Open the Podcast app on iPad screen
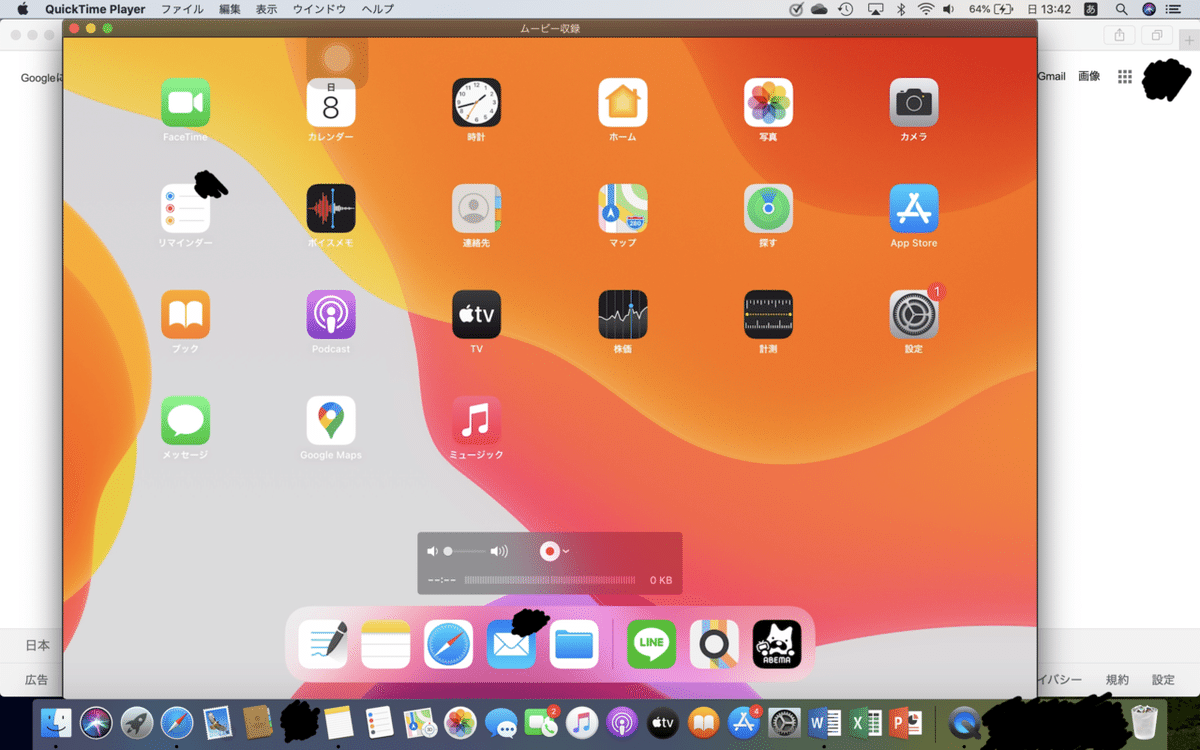The image size is (1200, 750). point(331,314)
